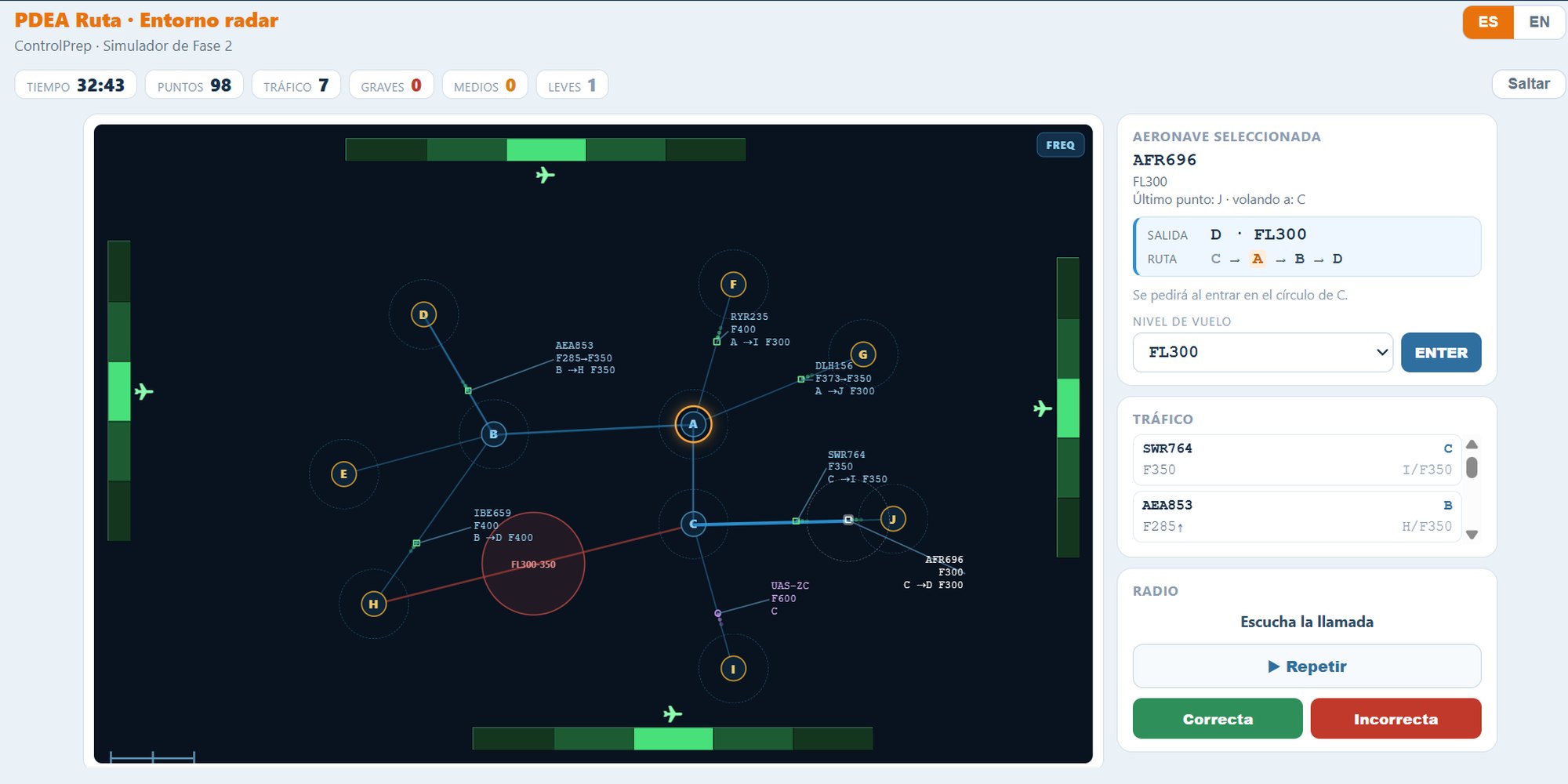Select waypoint F circle

click(x=733, y=285)
